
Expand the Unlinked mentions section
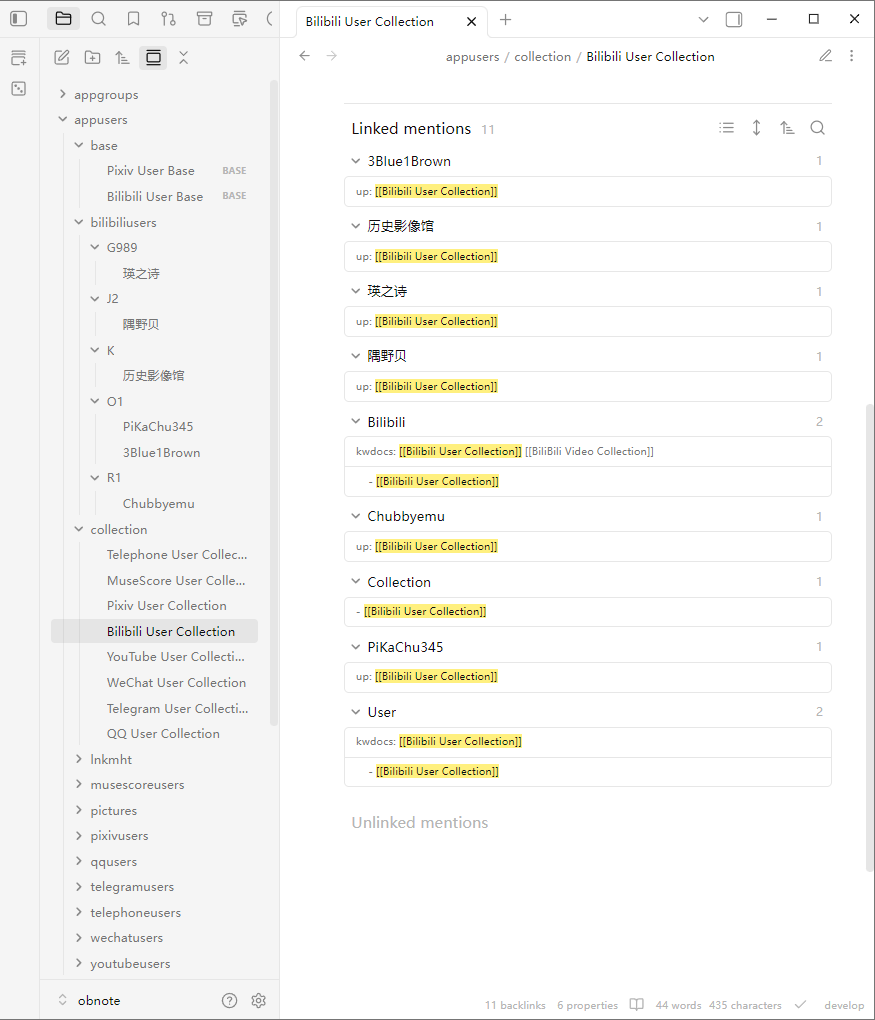[420, 822]
